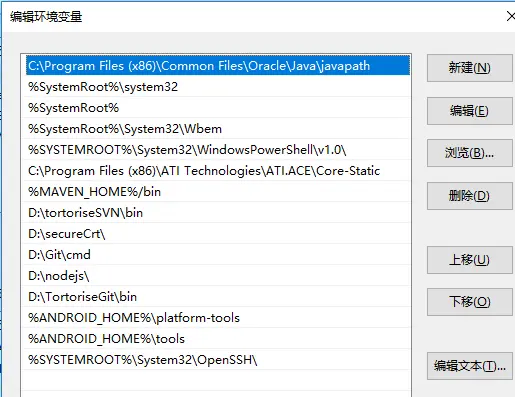This screenshot has height=397, width=515.
Task: Move entry up with 上移(U)
Action: 469,260
